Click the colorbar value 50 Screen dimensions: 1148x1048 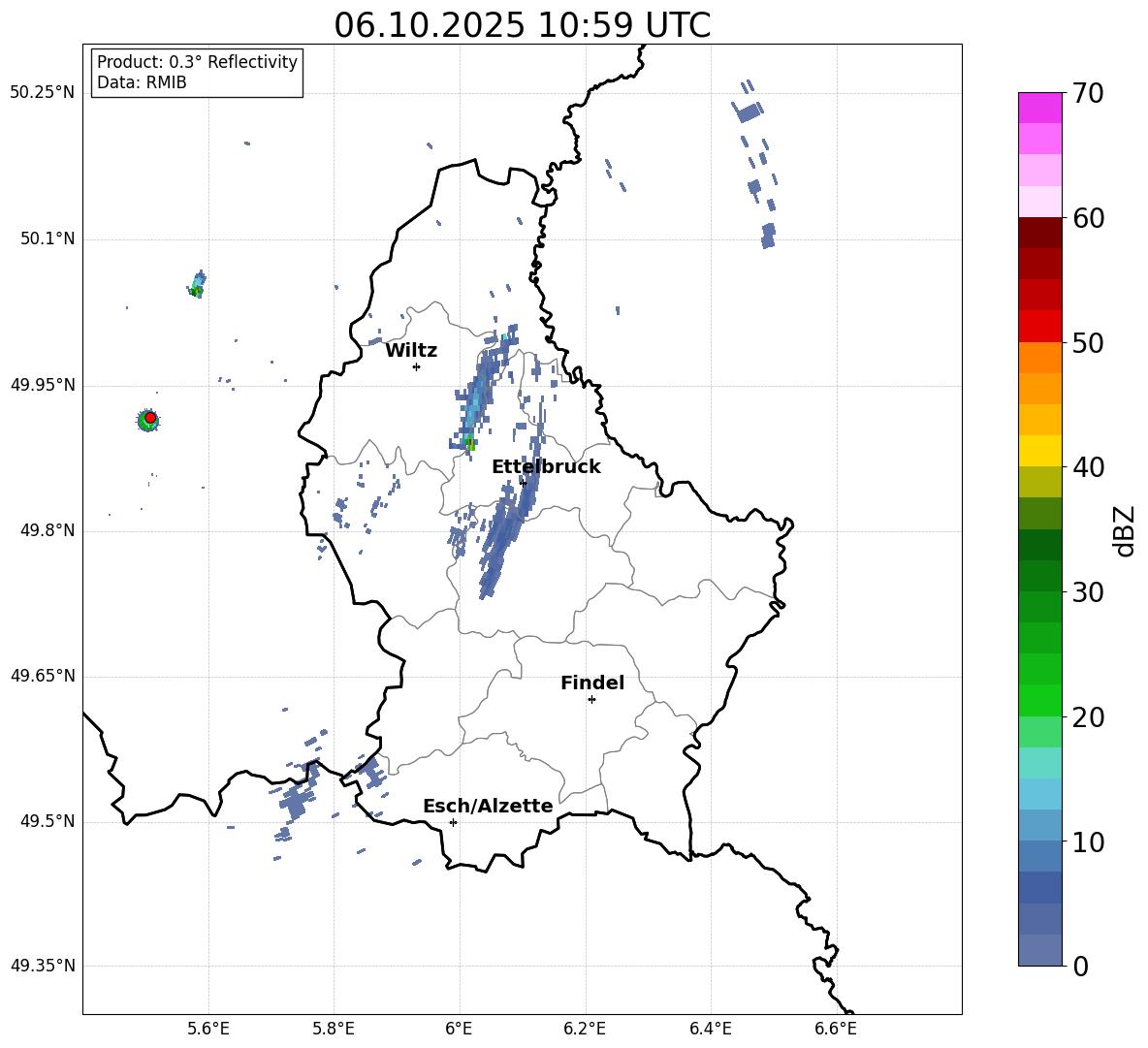1088,342
